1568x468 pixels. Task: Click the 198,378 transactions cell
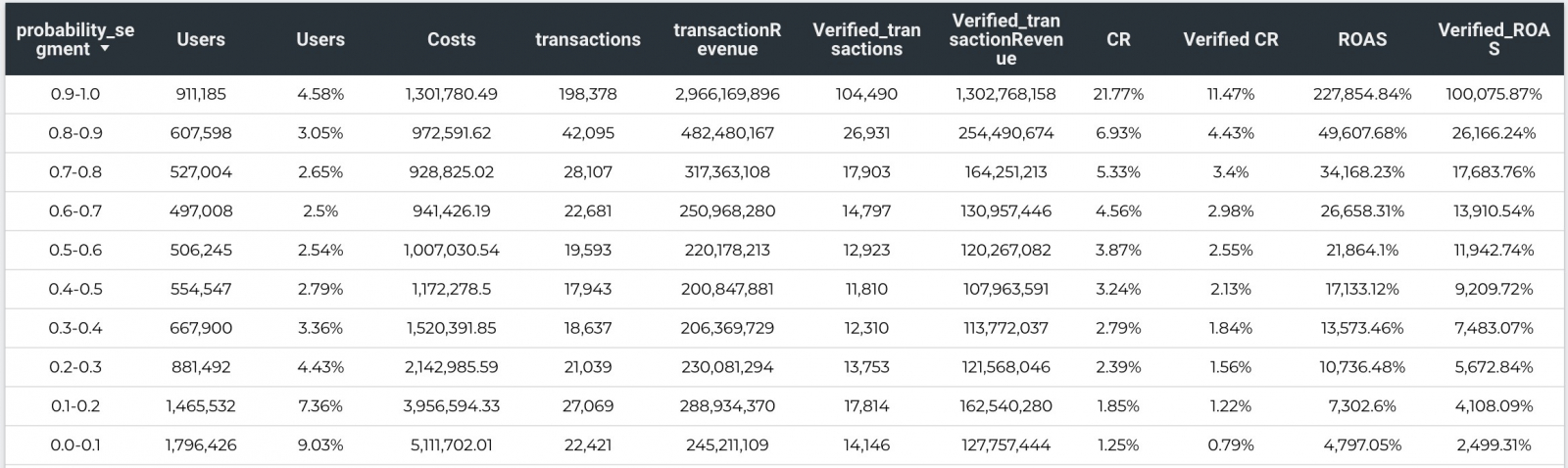pyautogui.click(x=587, y=94)
